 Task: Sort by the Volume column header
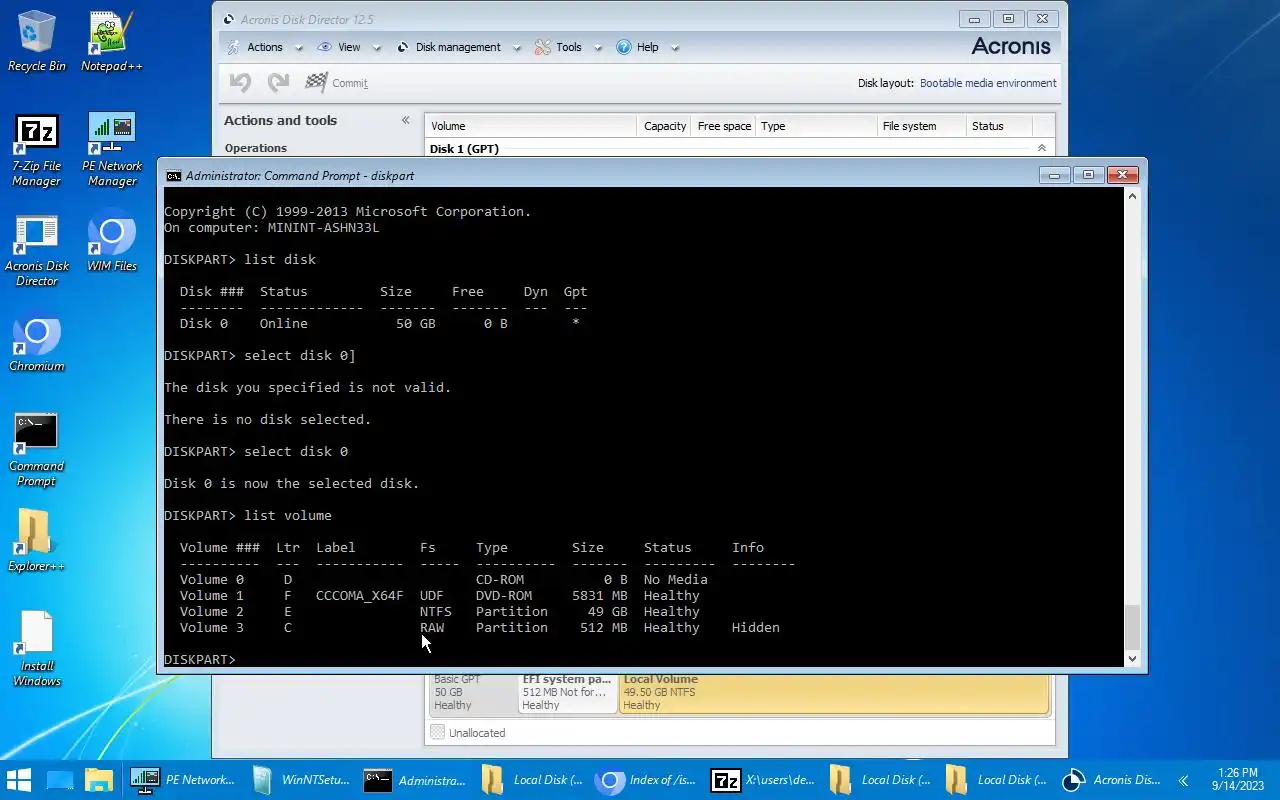coord(530,126)
